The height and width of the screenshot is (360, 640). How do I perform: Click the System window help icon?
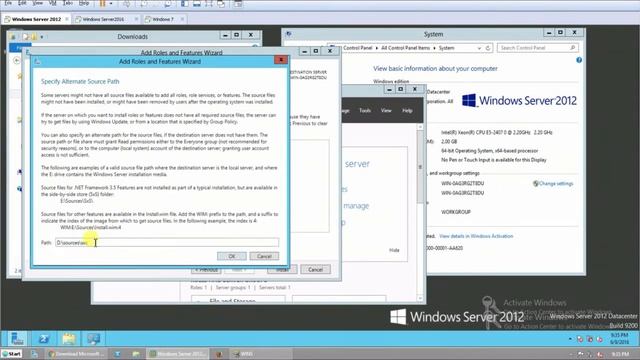[x=579, y=60]
